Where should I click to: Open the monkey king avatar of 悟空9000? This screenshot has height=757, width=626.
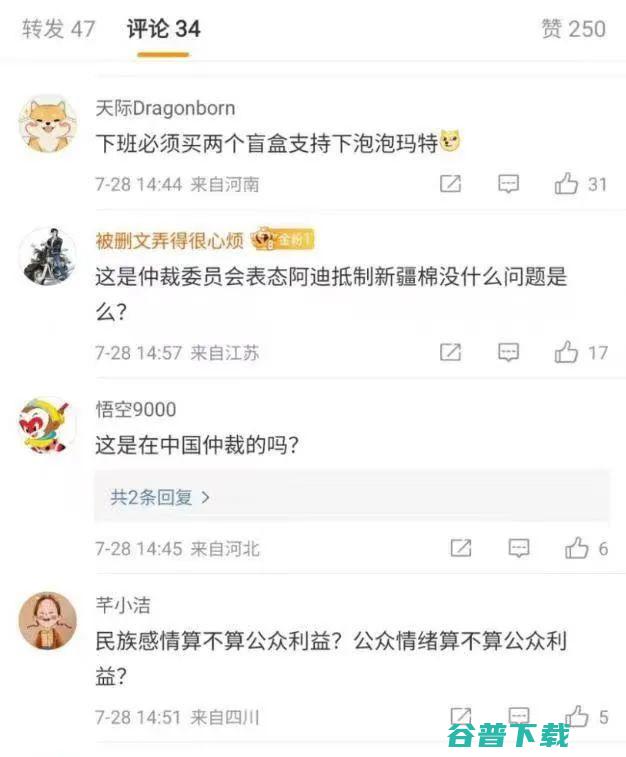click(x=47, y=425)
